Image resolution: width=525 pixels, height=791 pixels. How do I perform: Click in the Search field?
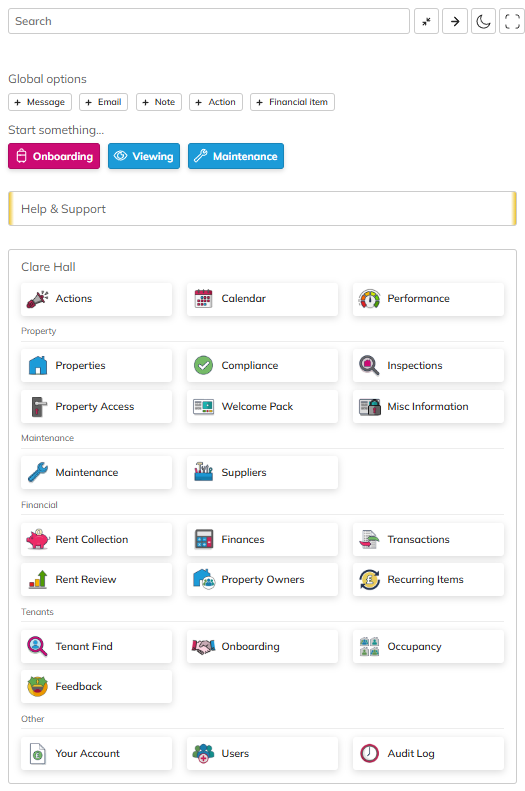click(209, 21)
